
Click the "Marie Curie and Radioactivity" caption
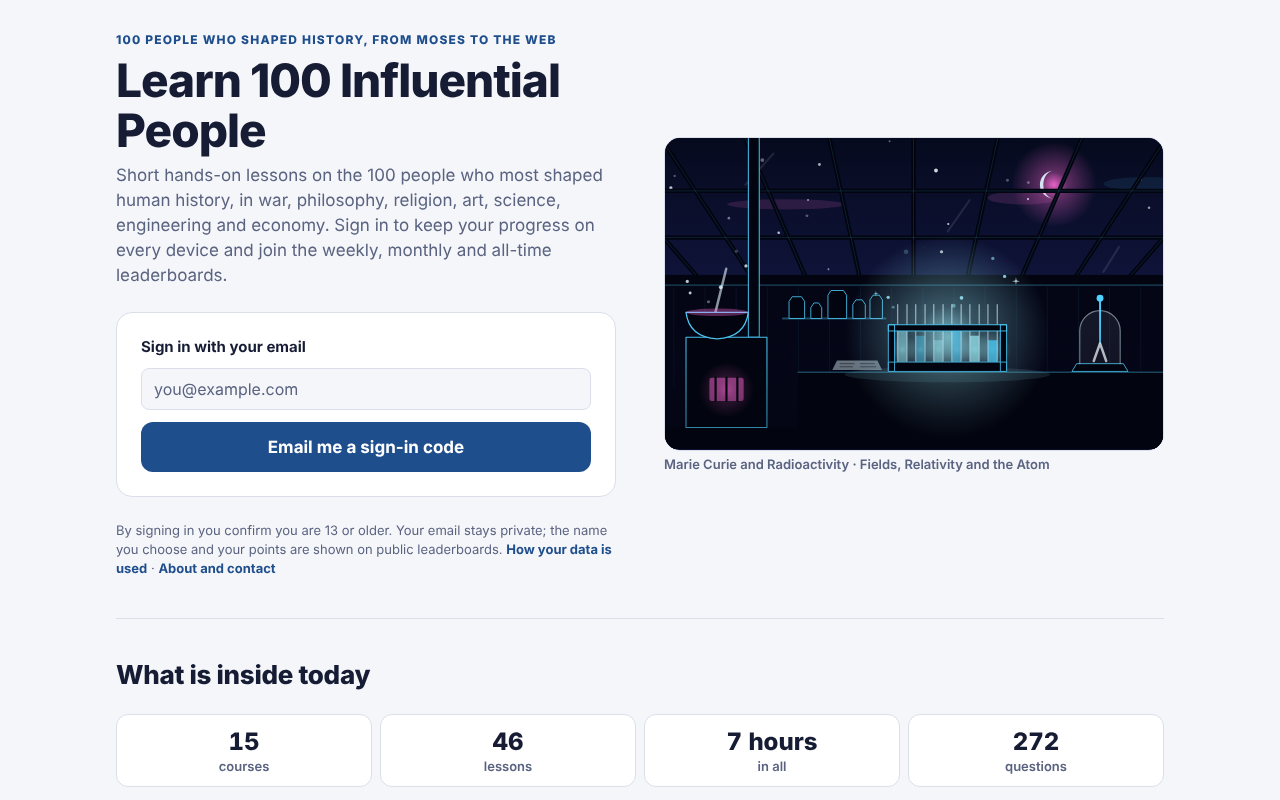pos(857,464)
